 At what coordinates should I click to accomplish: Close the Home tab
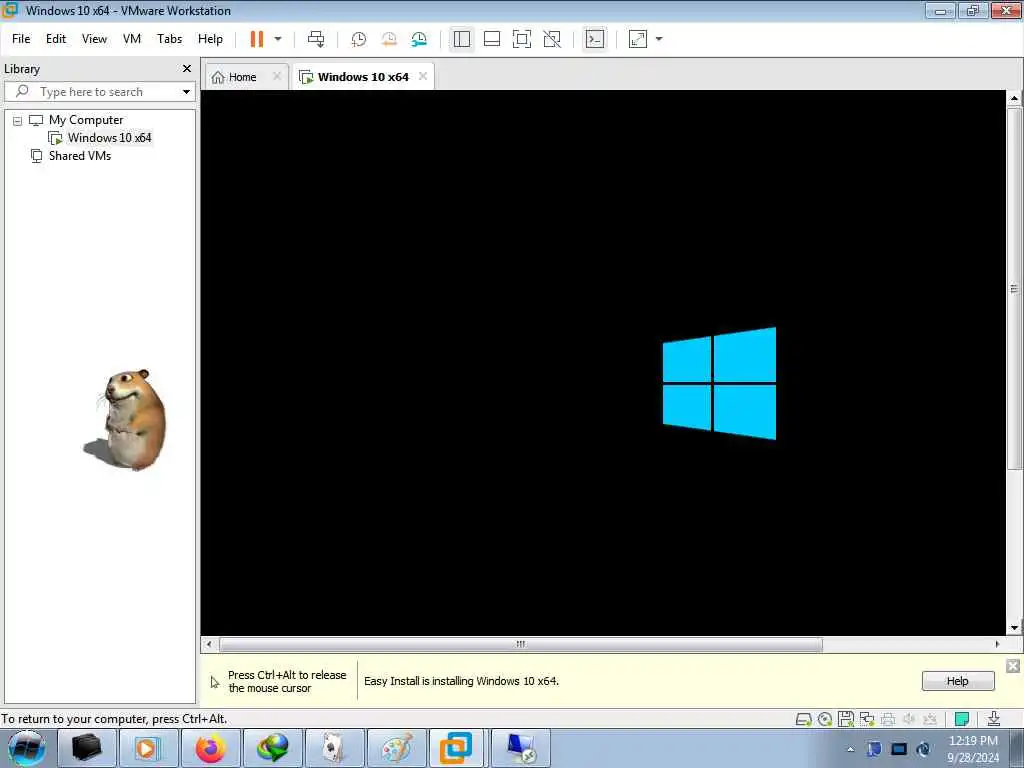click(277, 76)
